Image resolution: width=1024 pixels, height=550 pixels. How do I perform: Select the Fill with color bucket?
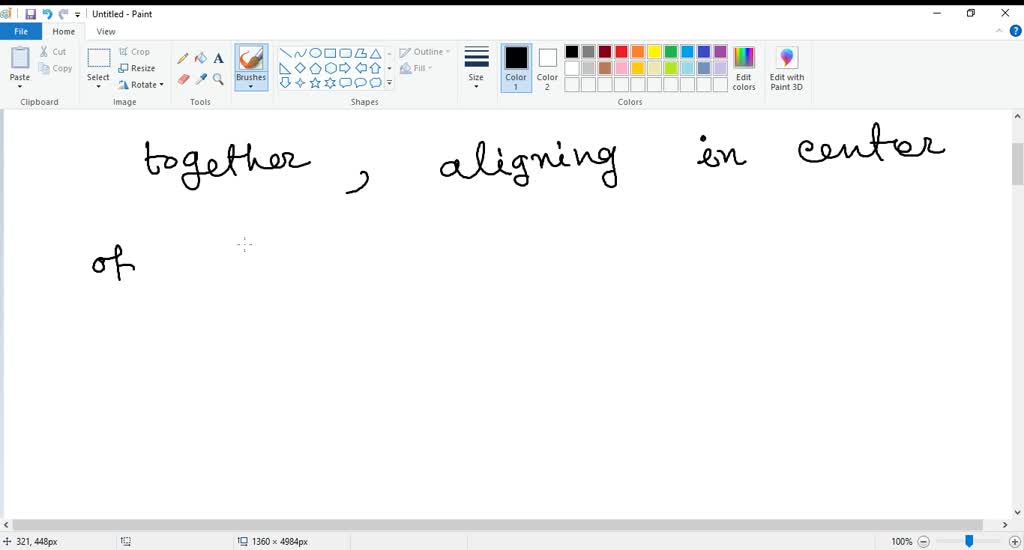click(x=200, y=59)
